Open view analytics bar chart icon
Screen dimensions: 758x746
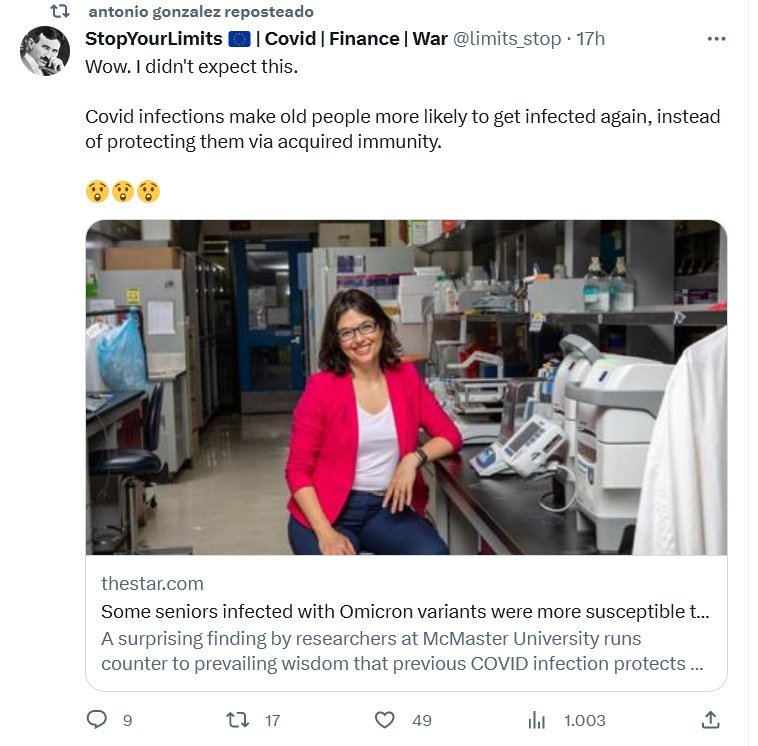(x=536, y=719)
